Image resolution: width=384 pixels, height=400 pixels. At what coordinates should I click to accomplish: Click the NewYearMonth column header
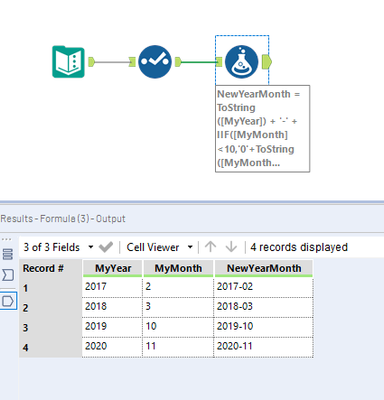point(264,268)
